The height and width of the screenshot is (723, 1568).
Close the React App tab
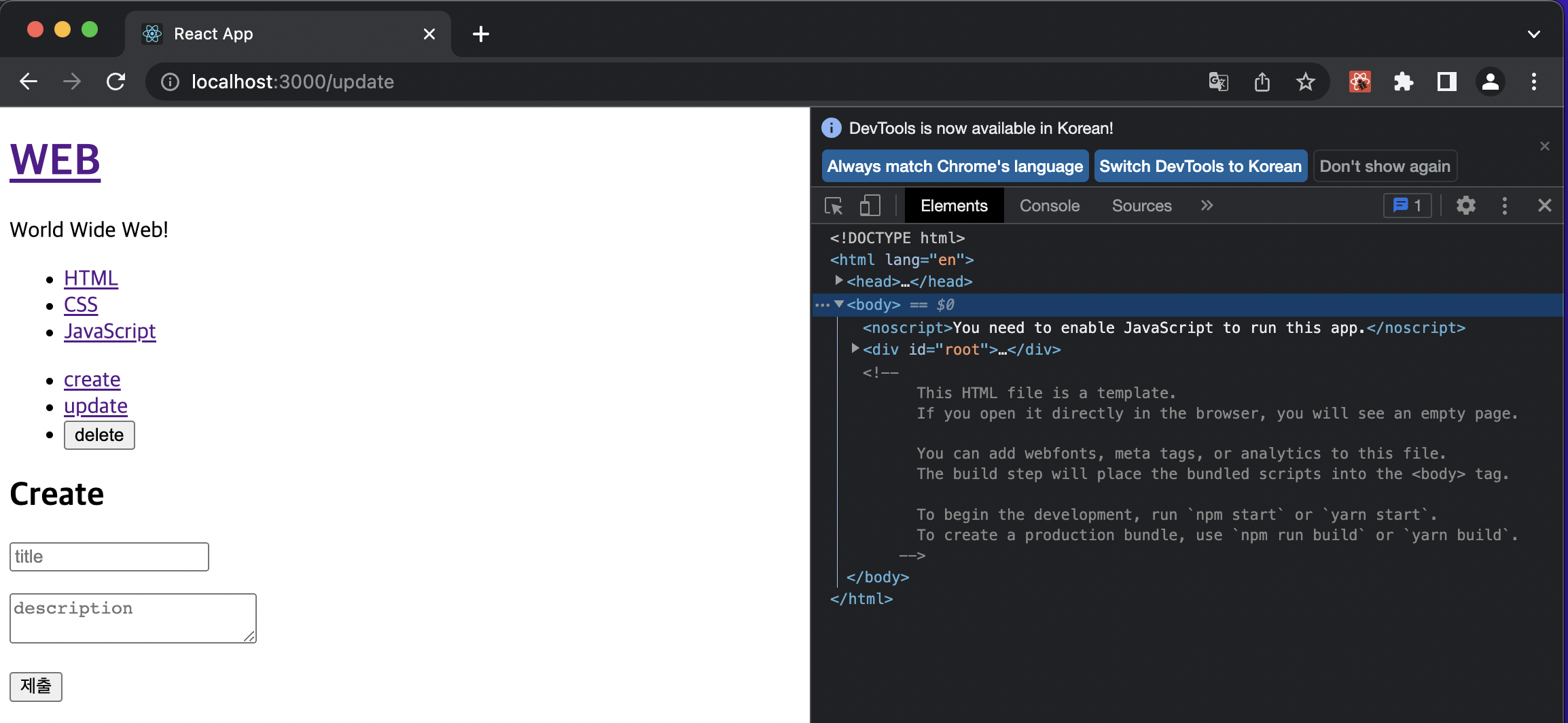(x=429, y=34)
